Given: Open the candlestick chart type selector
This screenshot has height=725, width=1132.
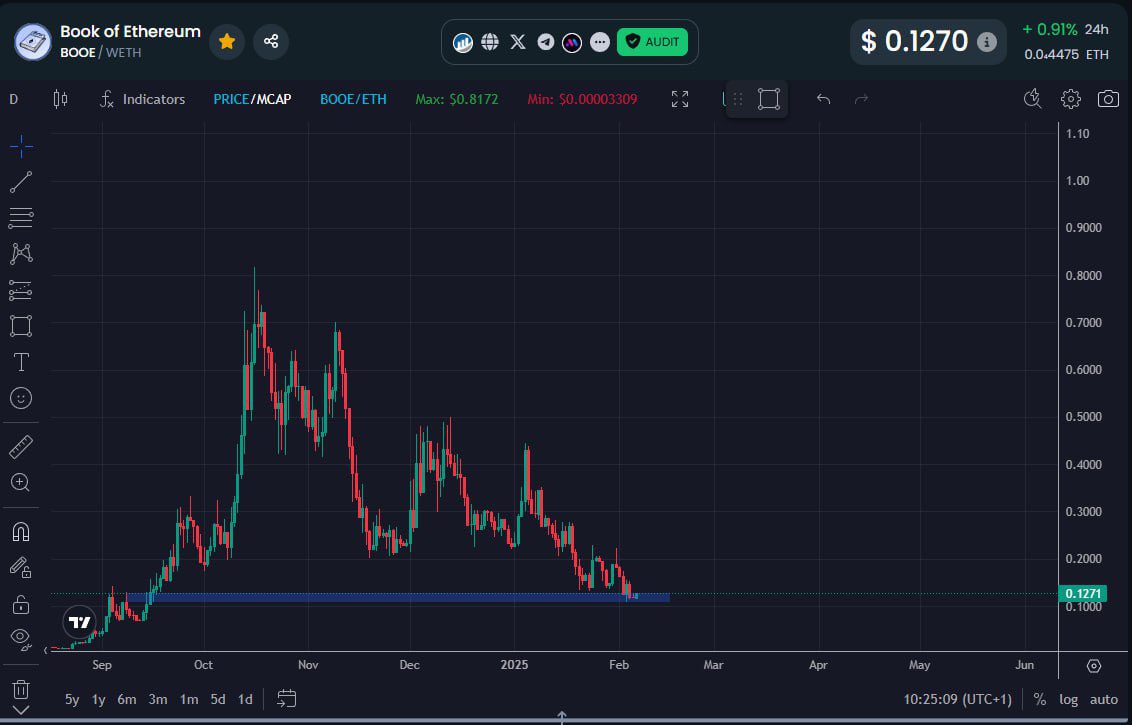Looking at the screenshot, I should pos(61,100).
